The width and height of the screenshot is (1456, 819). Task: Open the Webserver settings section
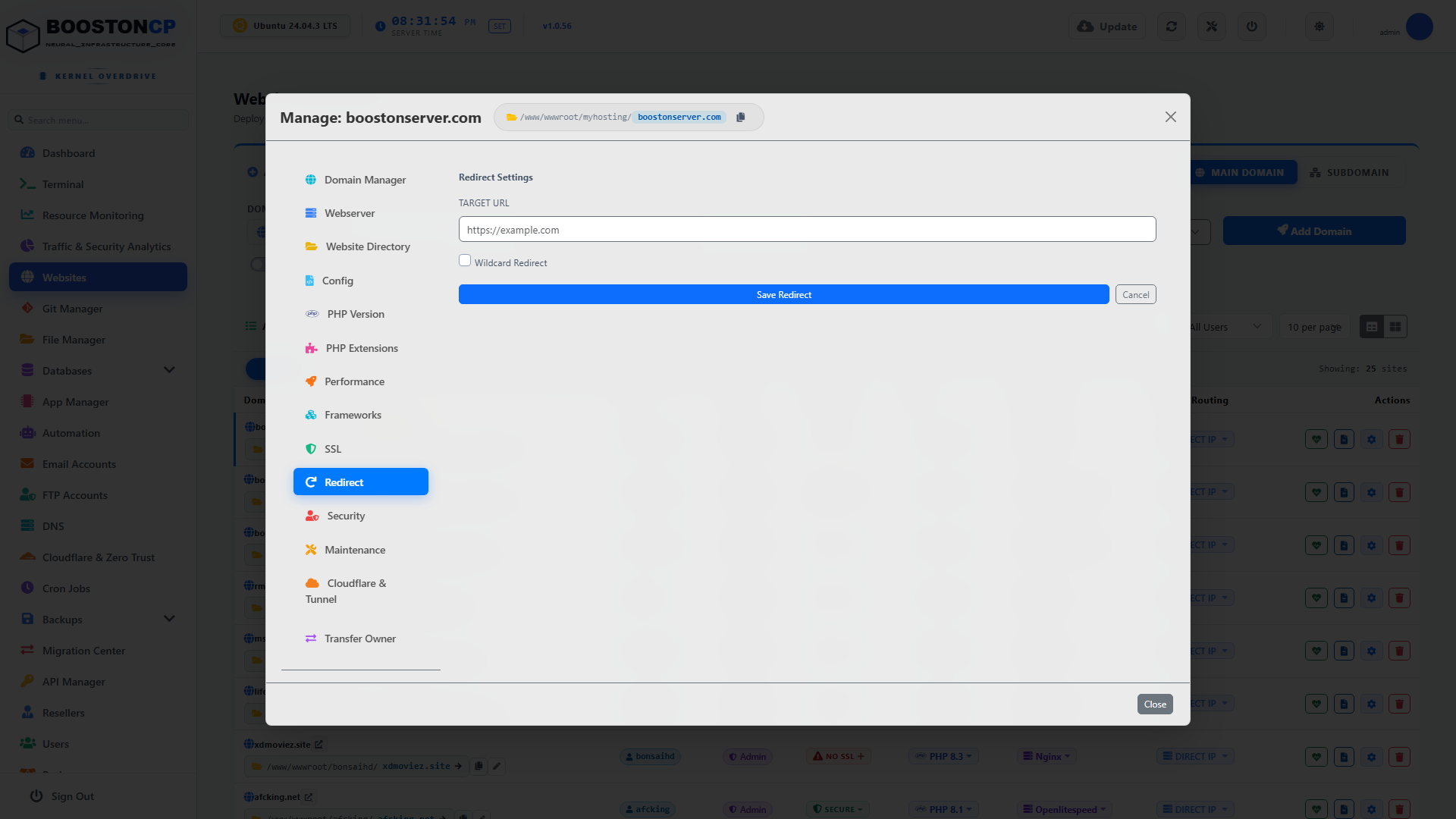[x=361, y=213]
